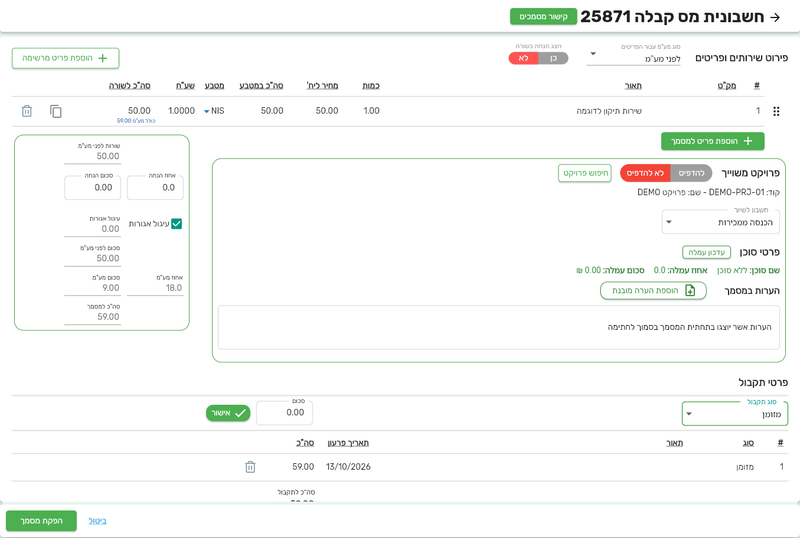Click the חיפוש פרויקט button
Viewport: 800px width, 538px height.
coord(585,173)
